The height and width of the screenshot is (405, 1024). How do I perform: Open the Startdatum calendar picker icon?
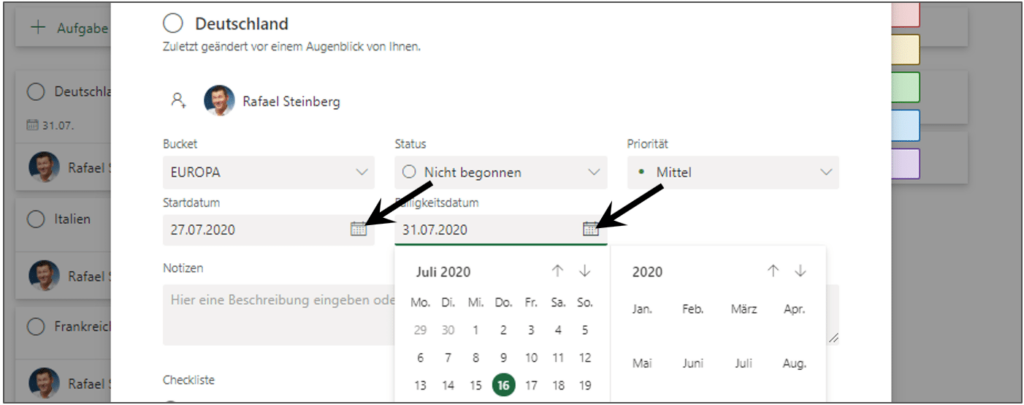coord(358,229)
